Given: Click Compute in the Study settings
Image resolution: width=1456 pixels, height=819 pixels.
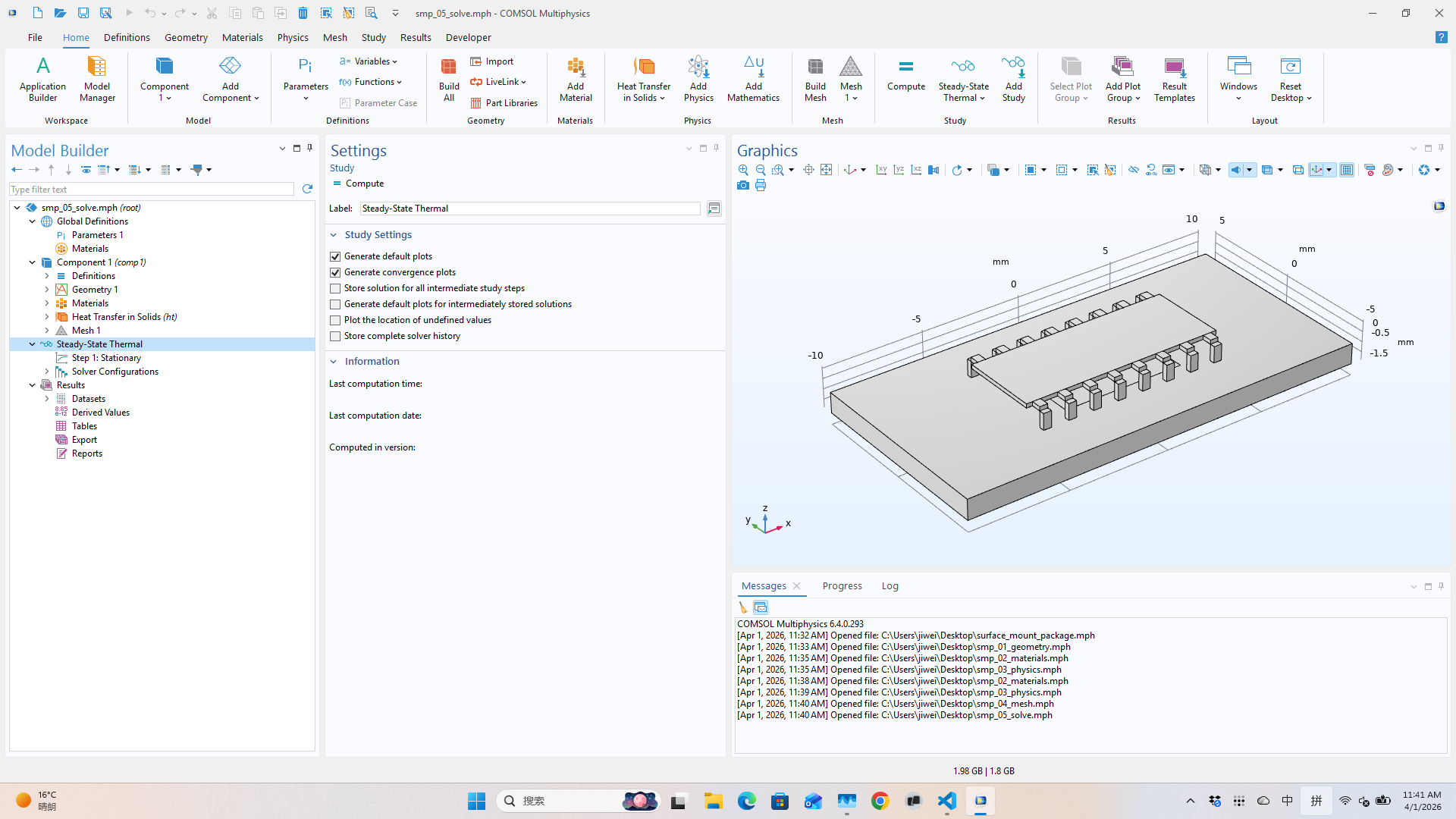Looking at the screenshot, I should [364, 184].
